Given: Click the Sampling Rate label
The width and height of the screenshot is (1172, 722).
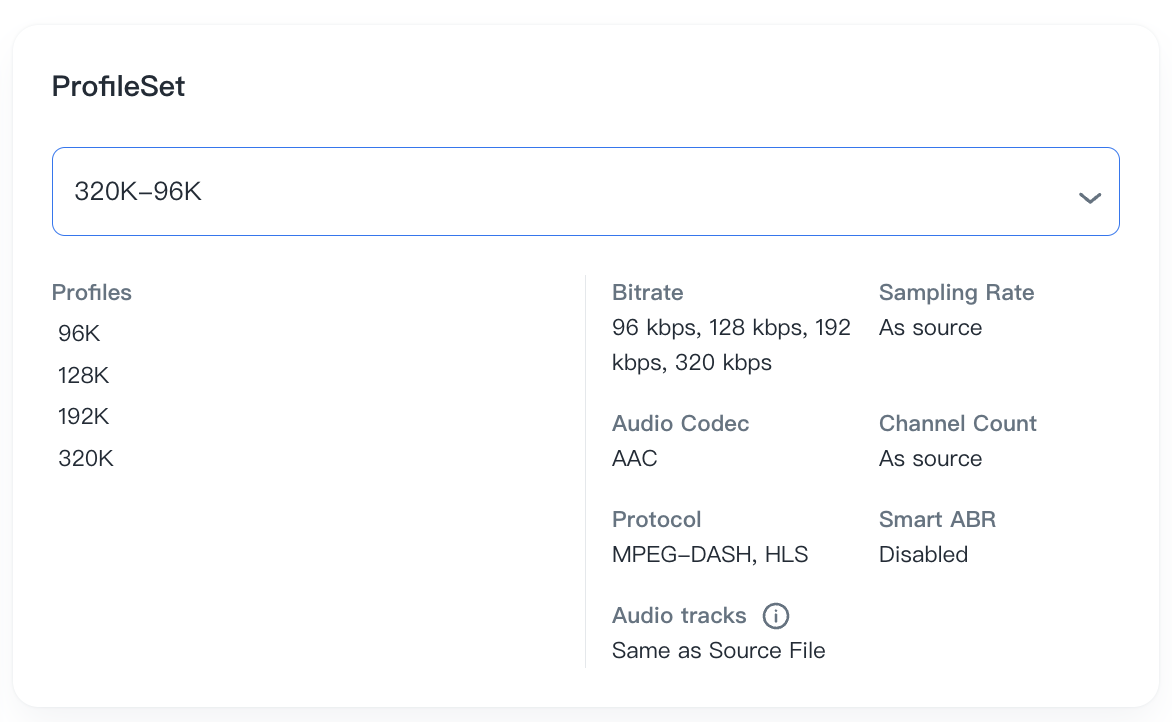Looking at the screenshot, I should 956,293.
